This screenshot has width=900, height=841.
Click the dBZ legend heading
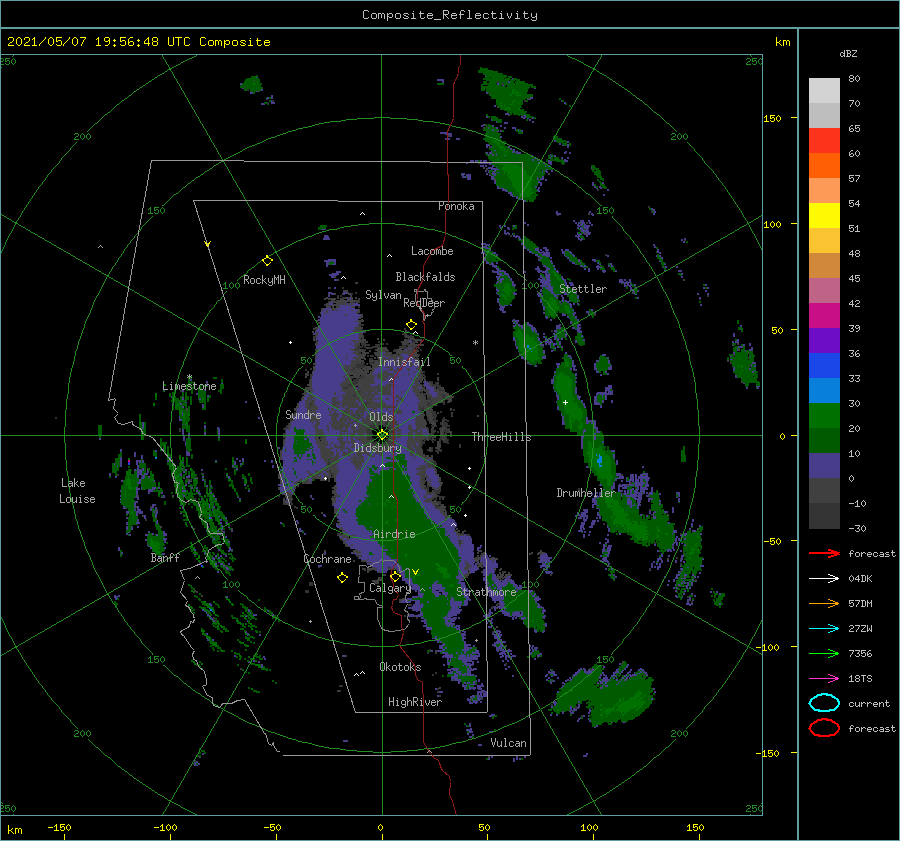(848, 53)
